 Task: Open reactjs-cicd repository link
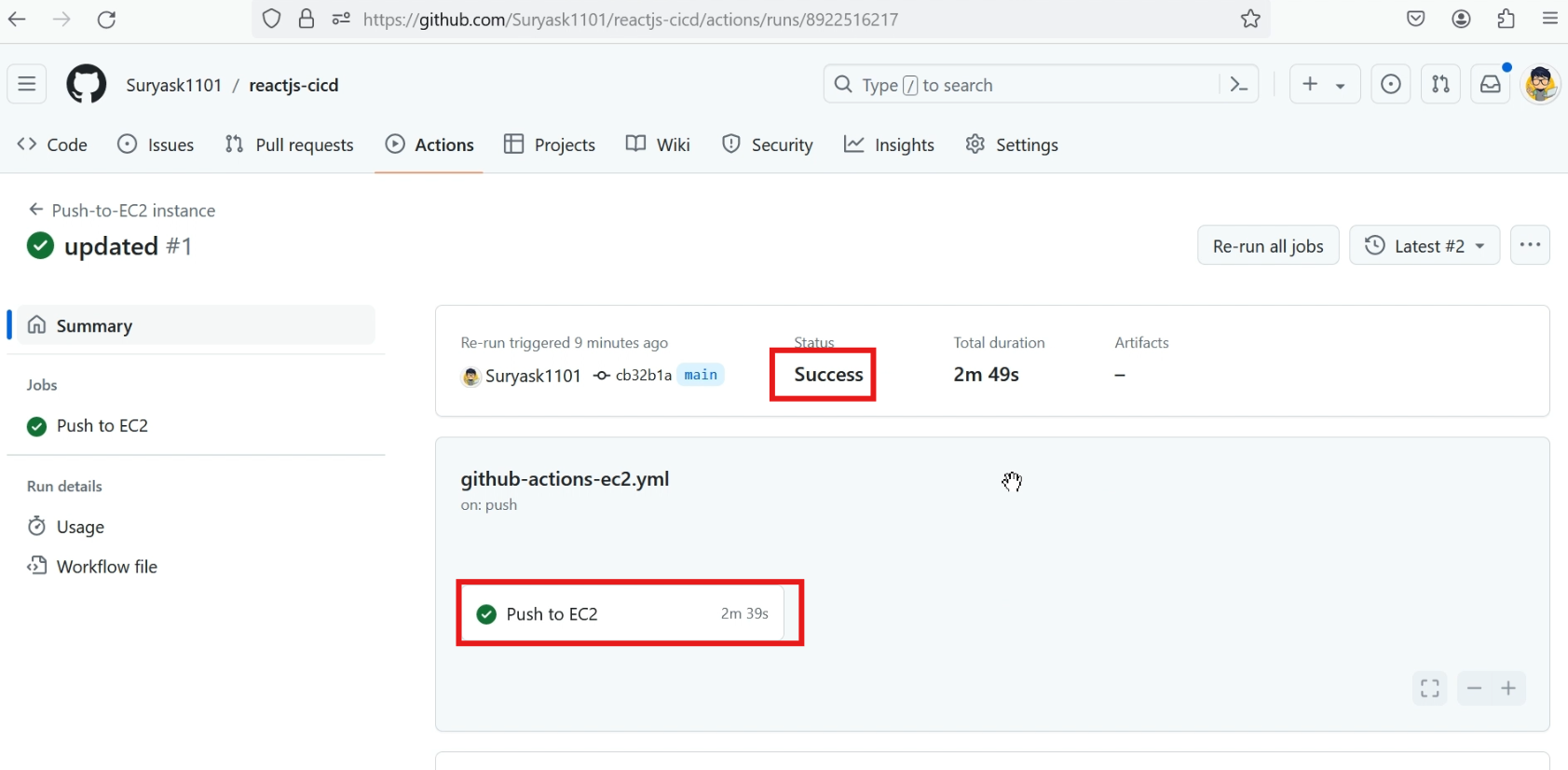[293, 85]
